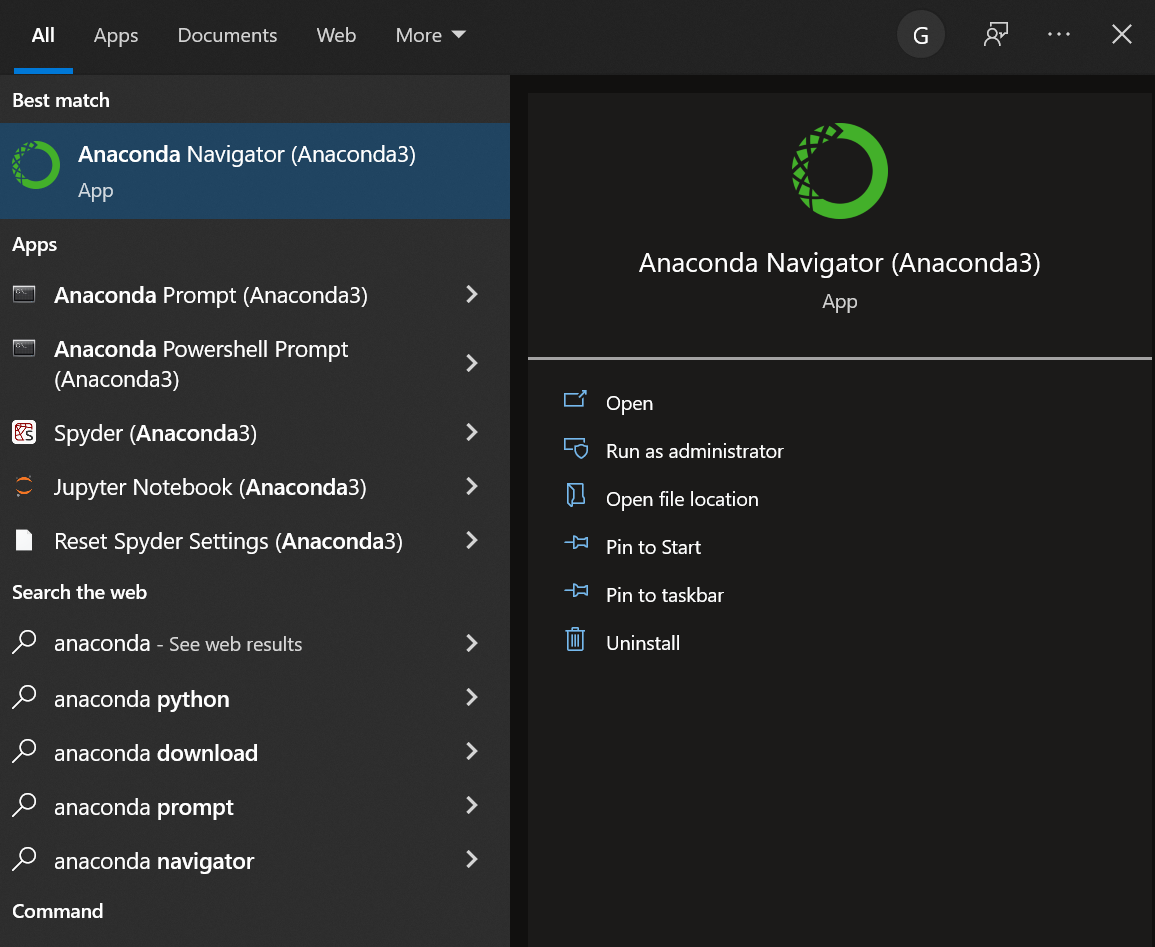Expand Reset Spyder Settings chevron
Viewport: 1155px width, 947px height.
point(472,541)
